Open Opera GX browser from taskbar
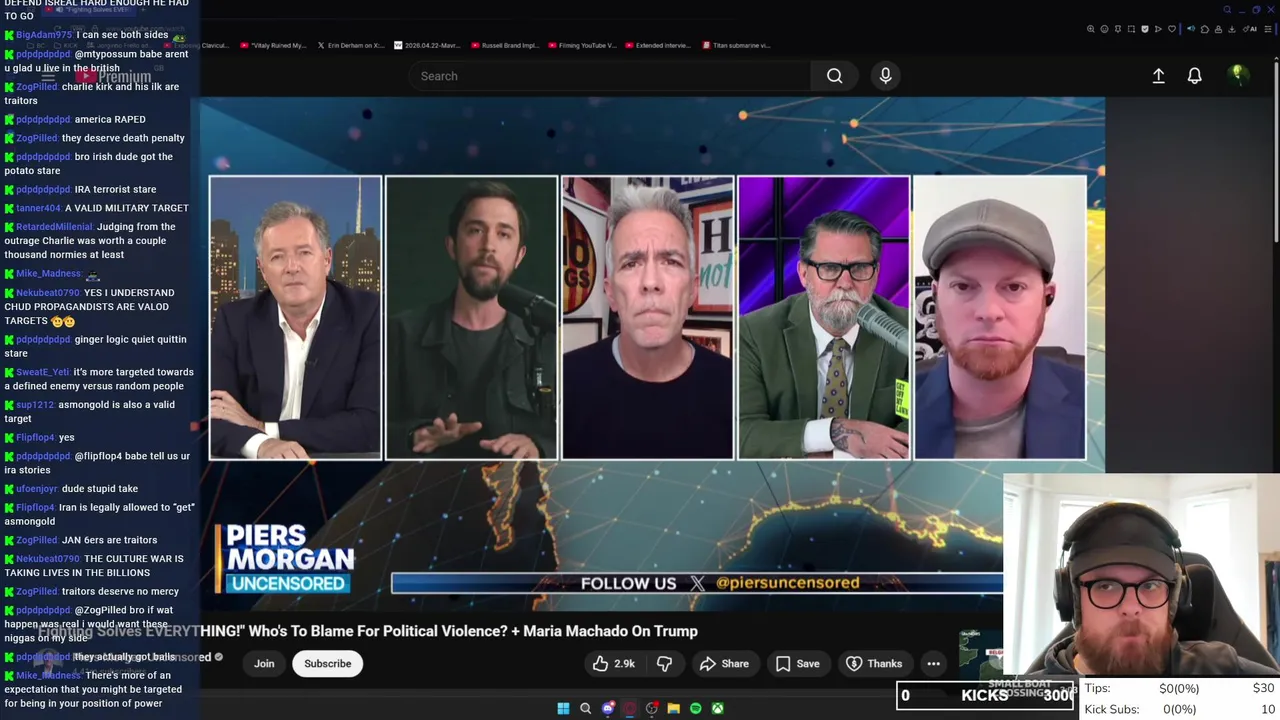The width and height of the screenshot is (1280, 720). [x=630, y=708]
